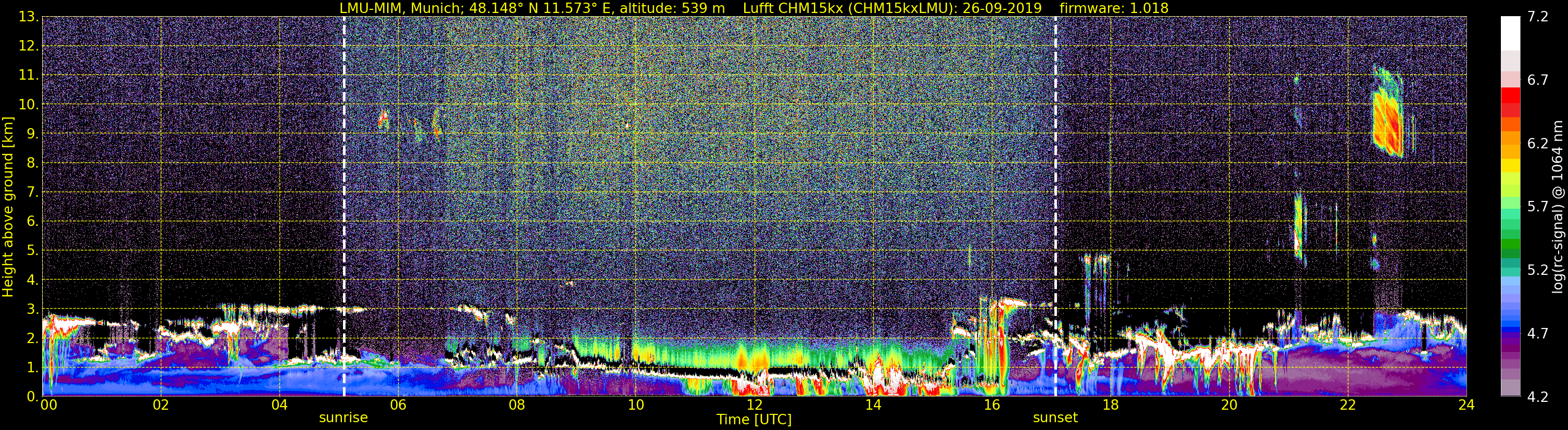Click the time axis tick label 04
Screen dimensions: 1568x430
(279, 405)
